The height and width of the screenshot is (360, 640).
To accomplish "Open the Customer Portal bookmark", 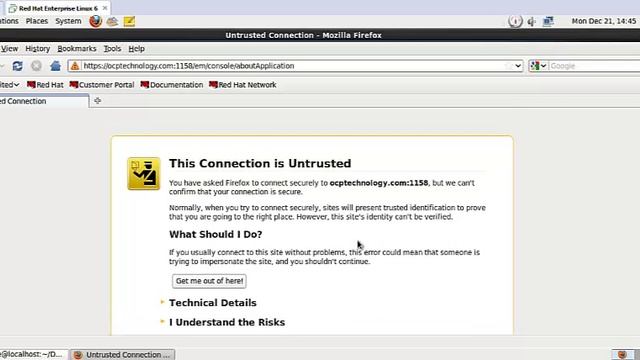I will (102, 85).
